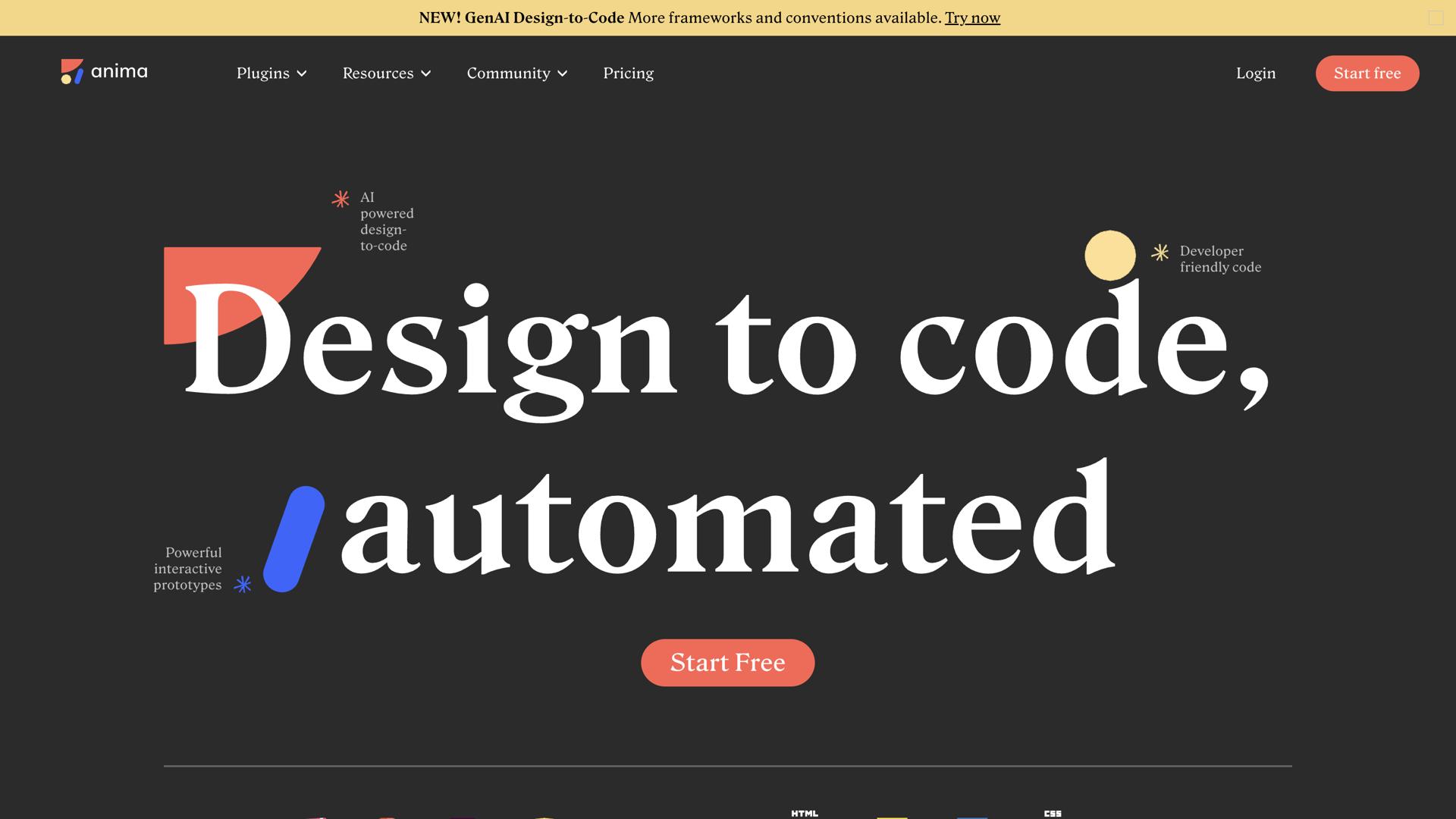Image resolution: width=1456 pixels, height=819 pixels.
Task: Click the Powerful interactive prototypes label
Action: coord(188,569)
